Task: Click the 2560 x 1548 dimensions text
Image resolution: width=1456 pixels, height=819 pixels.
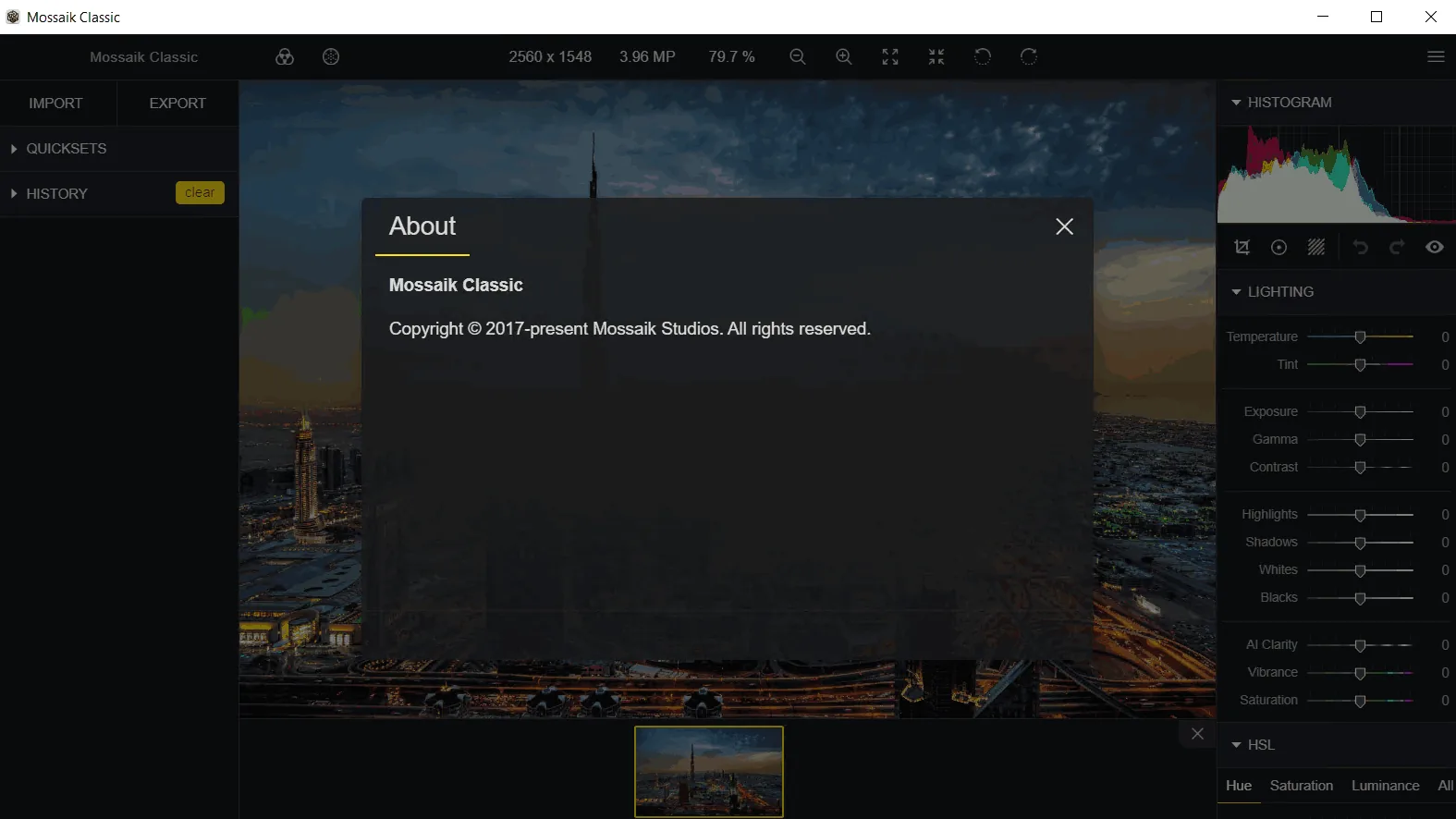Action: 550,57
